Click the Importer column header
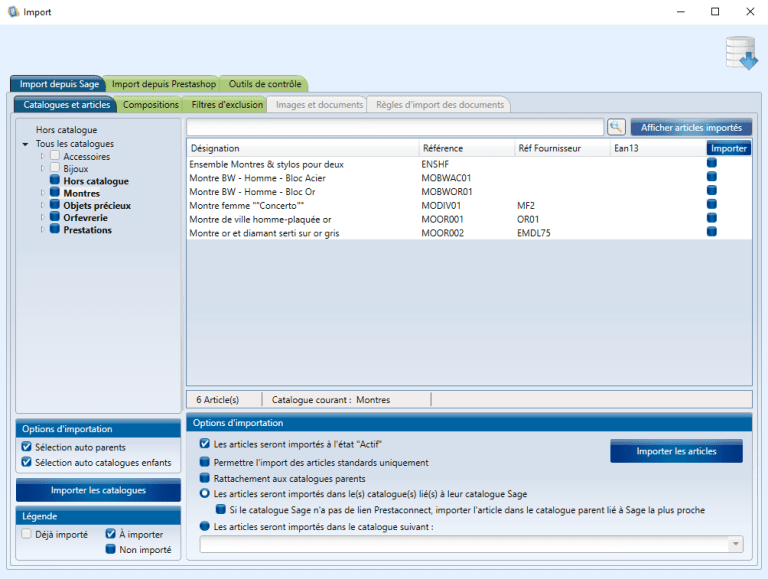The height and width of the screenshot is (579, 768). click(728, 148)
